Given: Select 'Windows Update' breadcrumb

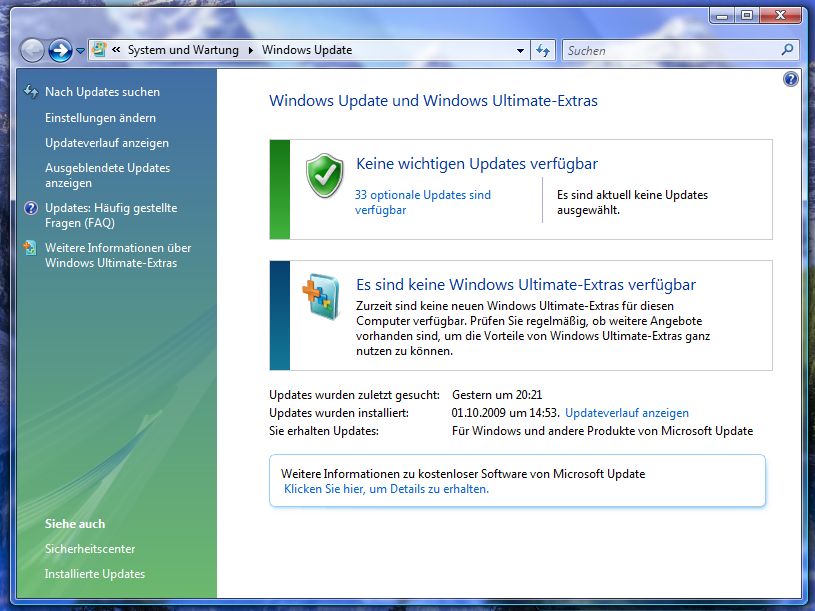Looking at the screenshot, I should tap(307, 50).
